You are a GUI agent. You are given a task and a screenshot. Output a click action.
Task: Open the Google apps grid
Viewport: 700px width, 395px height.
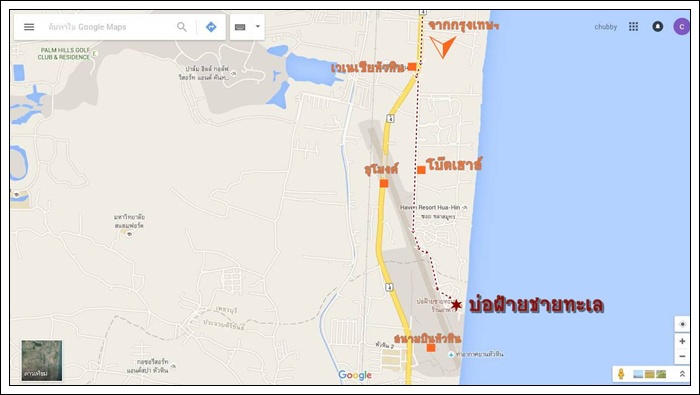(633, 26)
